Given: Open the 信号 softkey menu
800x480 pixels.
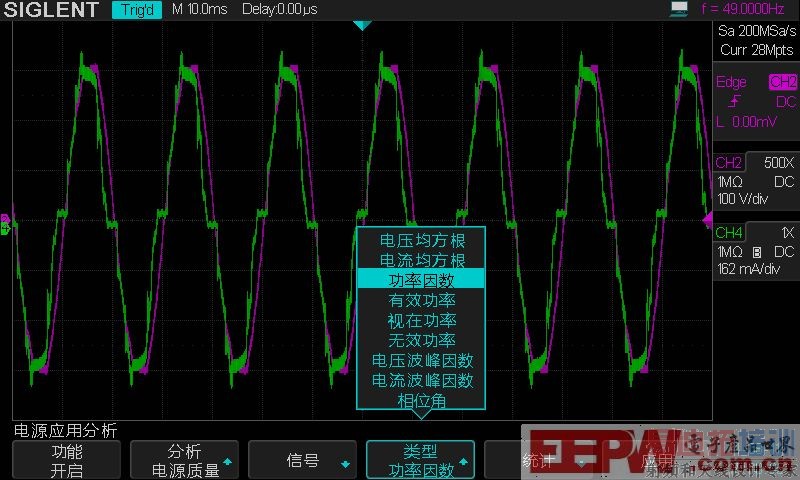Looking at the screenshot, I should (302, 460).
